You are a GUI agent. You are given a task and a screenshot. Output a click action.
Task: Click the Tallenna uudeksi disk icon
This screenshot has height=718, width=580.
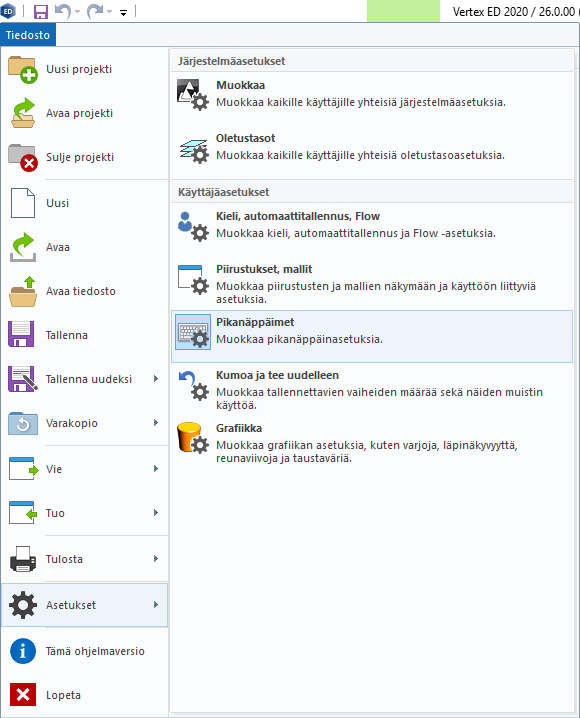pyautogui.click(x=22, y=379)
